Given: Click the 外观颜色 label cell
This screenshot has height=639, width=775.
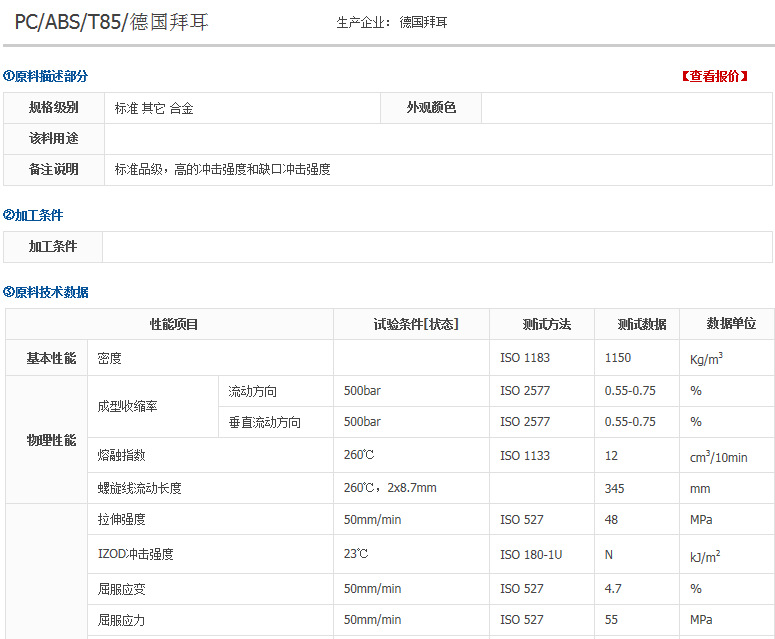Looking at the screenshot, I should pos(431,108).
